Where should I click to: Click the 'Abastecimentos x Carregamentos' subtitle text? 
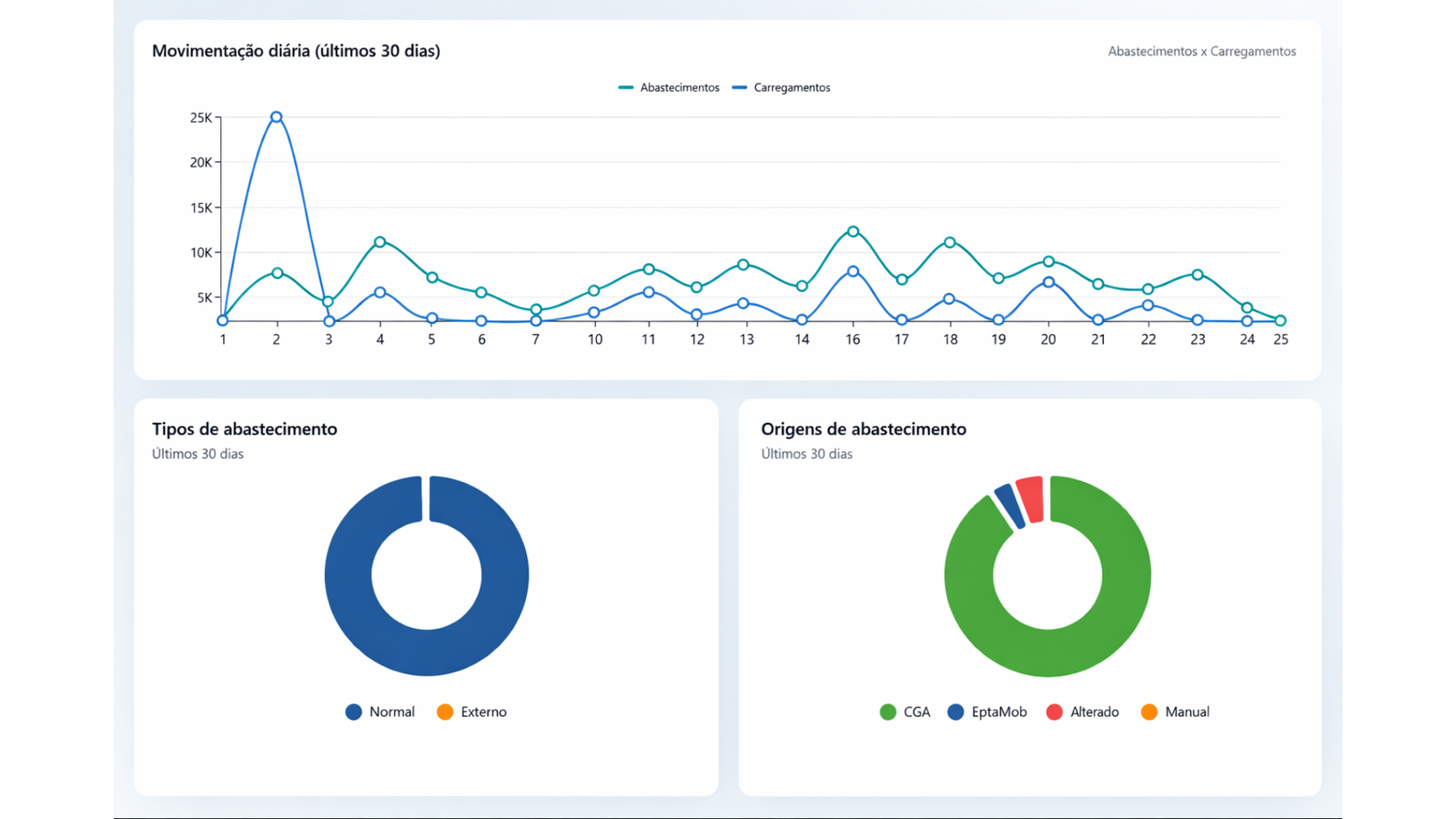(1201, 52)
